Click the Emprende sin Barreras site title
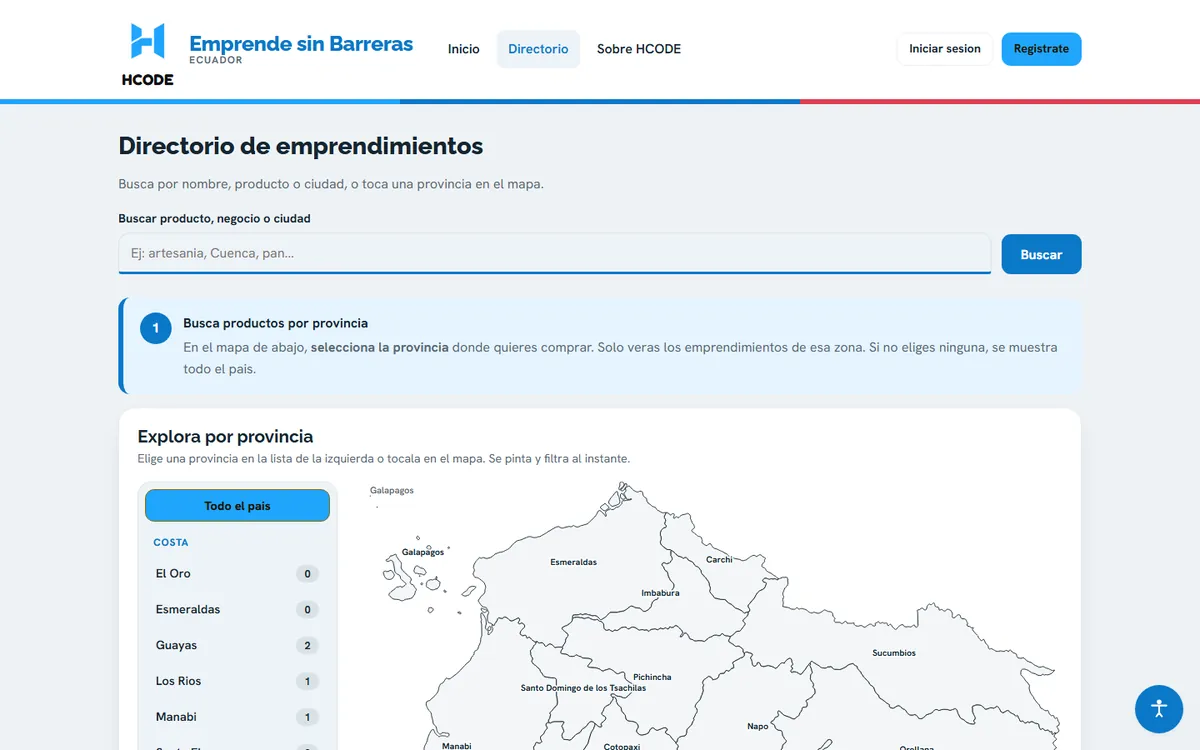Image resolution: width=1200 pixels, height=750 pixels. pos(301,44)
